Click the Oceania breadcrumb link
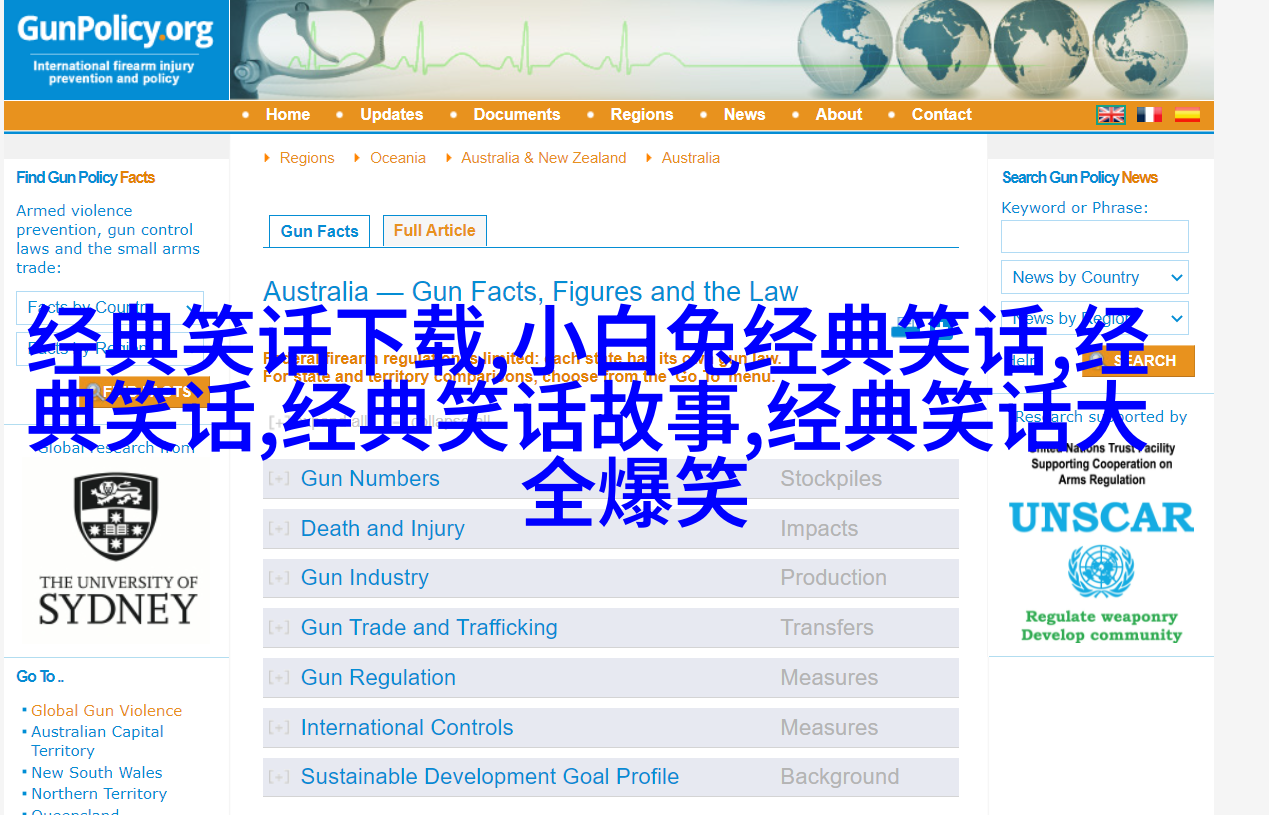This screenshot has height=815, width=1269. point(397,158)
